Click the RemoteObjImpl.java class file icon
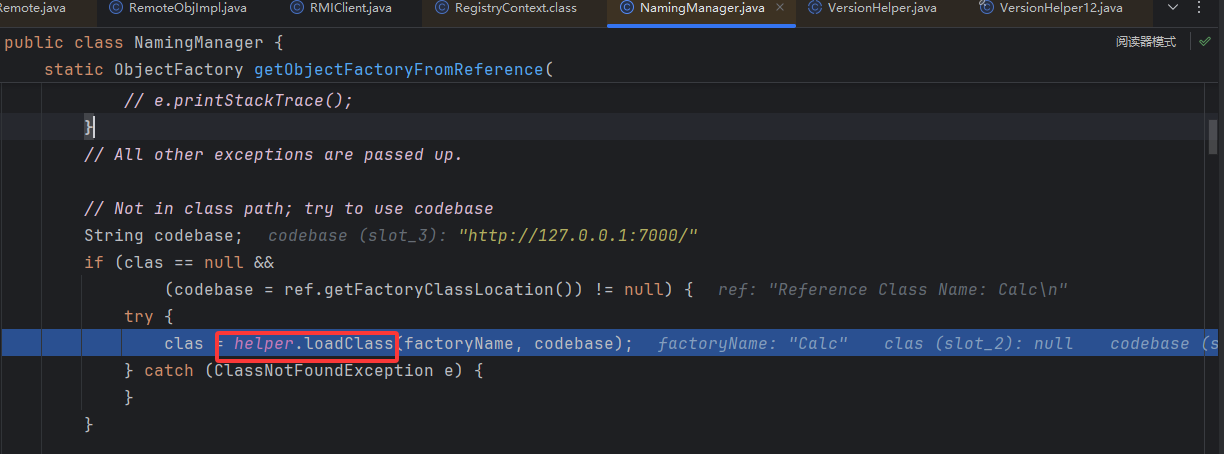The height and width of the screenshot is (454, 1224). [115, 8]
